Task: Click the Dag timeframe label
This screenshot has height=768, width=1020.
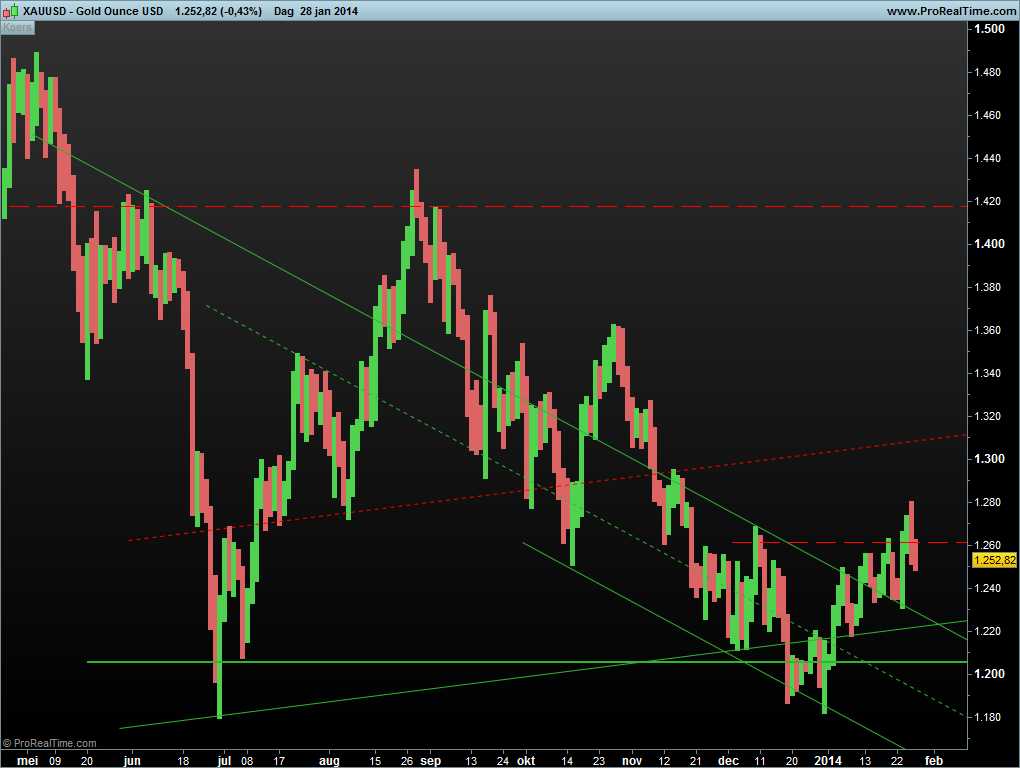Action: [x=285, y=10]
